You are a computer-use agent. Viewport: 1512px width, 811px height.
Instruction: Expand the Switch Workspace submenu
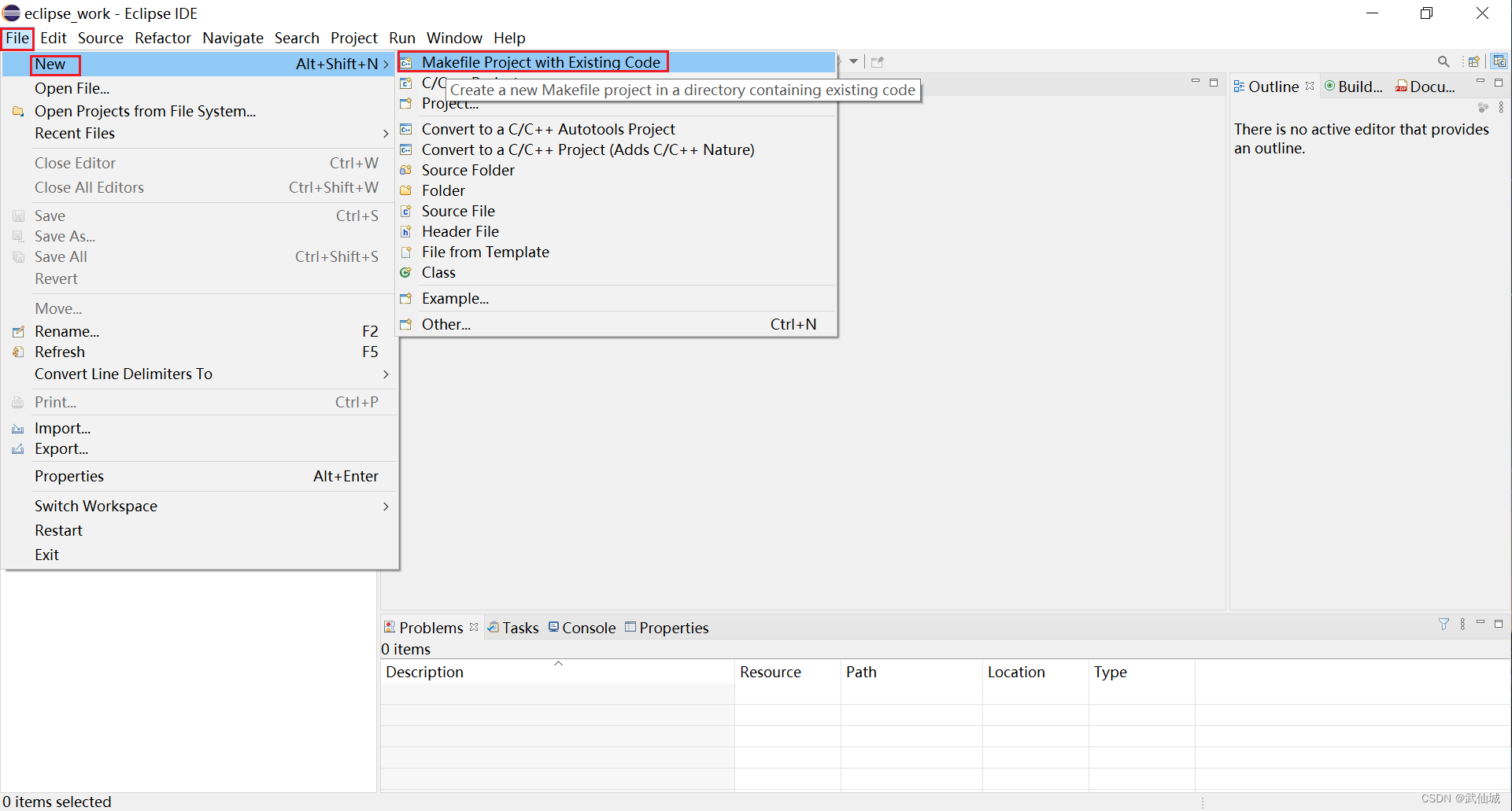pos(199,506)
